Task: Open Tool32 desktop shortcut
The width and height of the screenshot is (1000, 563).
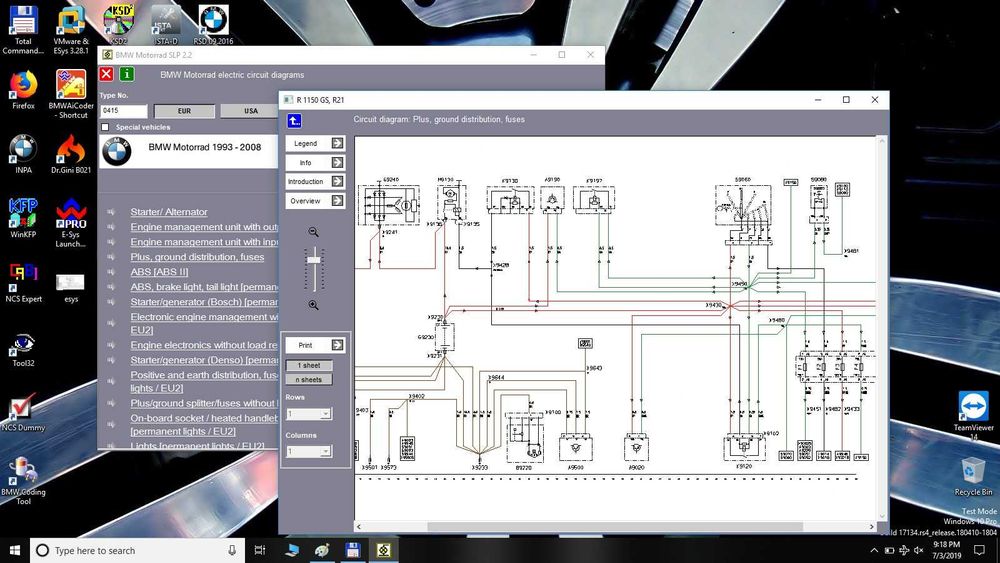Action: (x=23, y=350)
